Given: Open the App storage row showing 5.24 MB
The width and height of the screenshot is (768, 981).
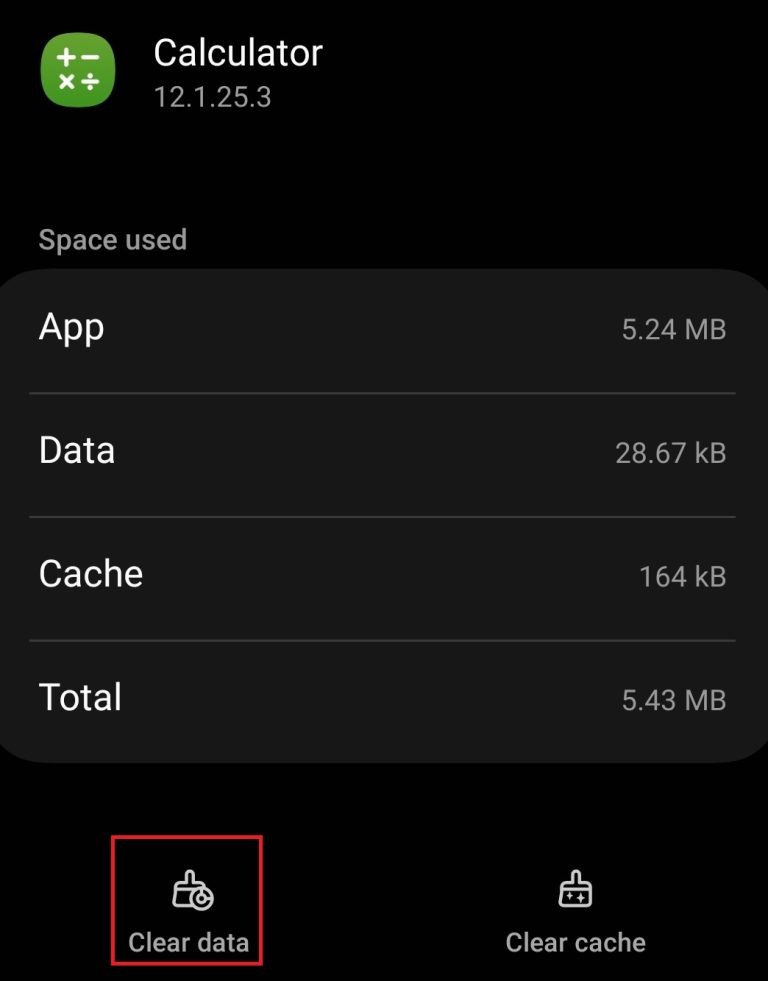Looking at the screenshot, I should coord(384,328).
